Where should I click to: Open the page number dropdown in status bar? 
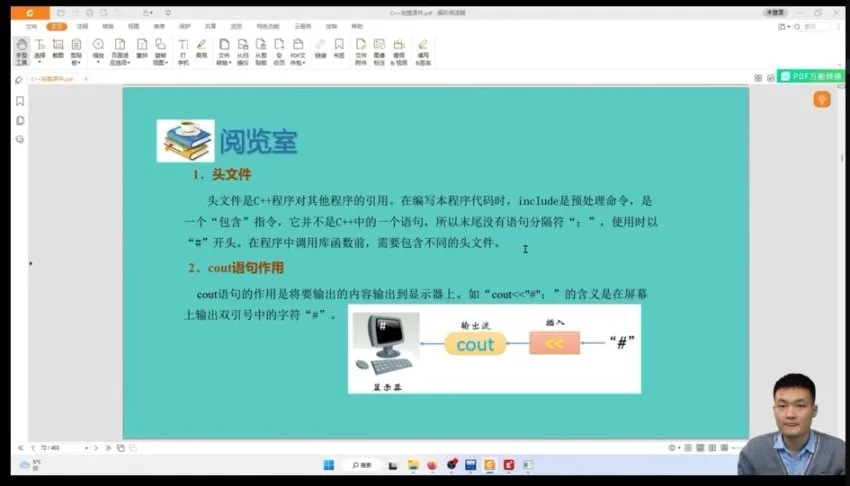86,448
